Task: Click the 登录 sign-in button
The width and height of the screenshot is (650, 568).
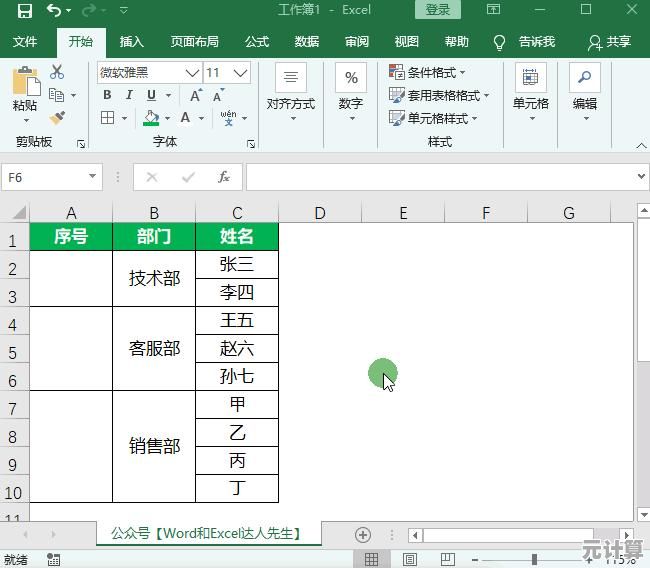Action: coord(438,10)
